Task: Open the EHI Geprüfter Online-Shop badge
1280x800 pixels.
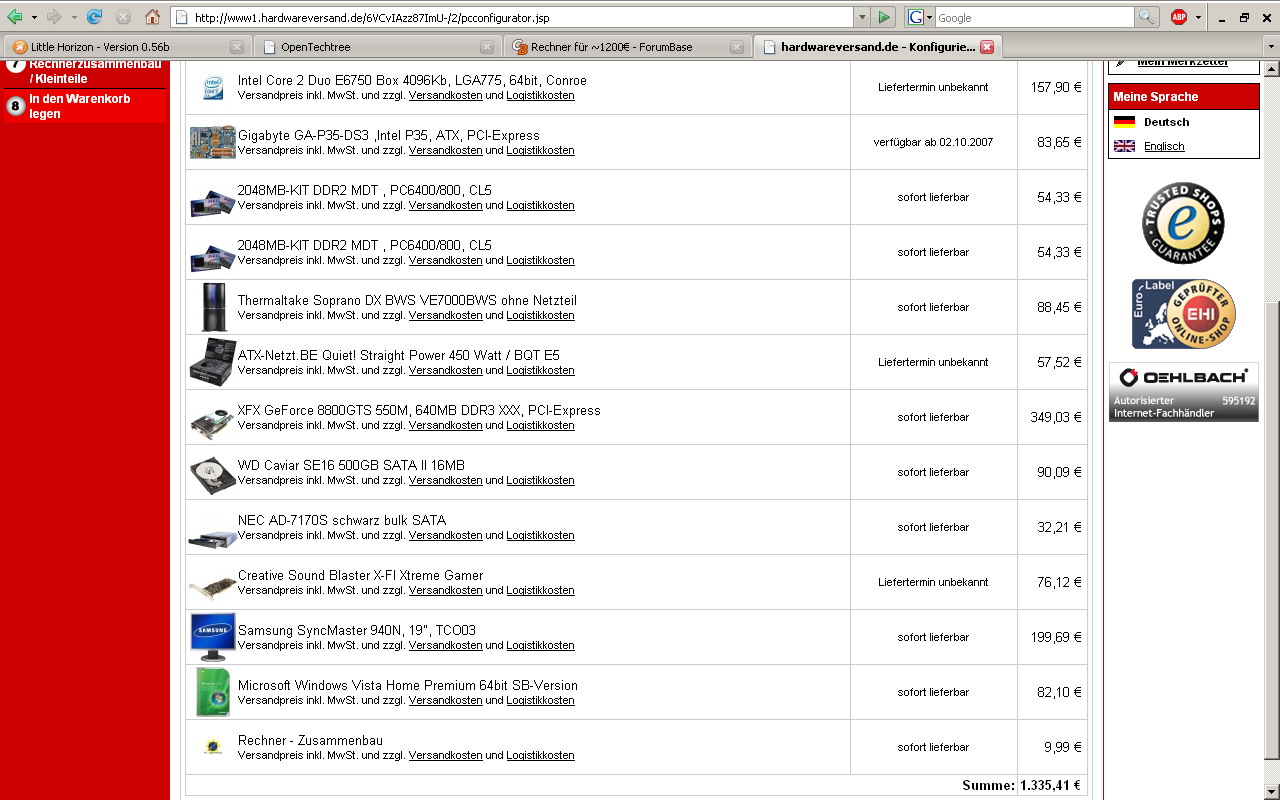Action: pos(1183,314)
